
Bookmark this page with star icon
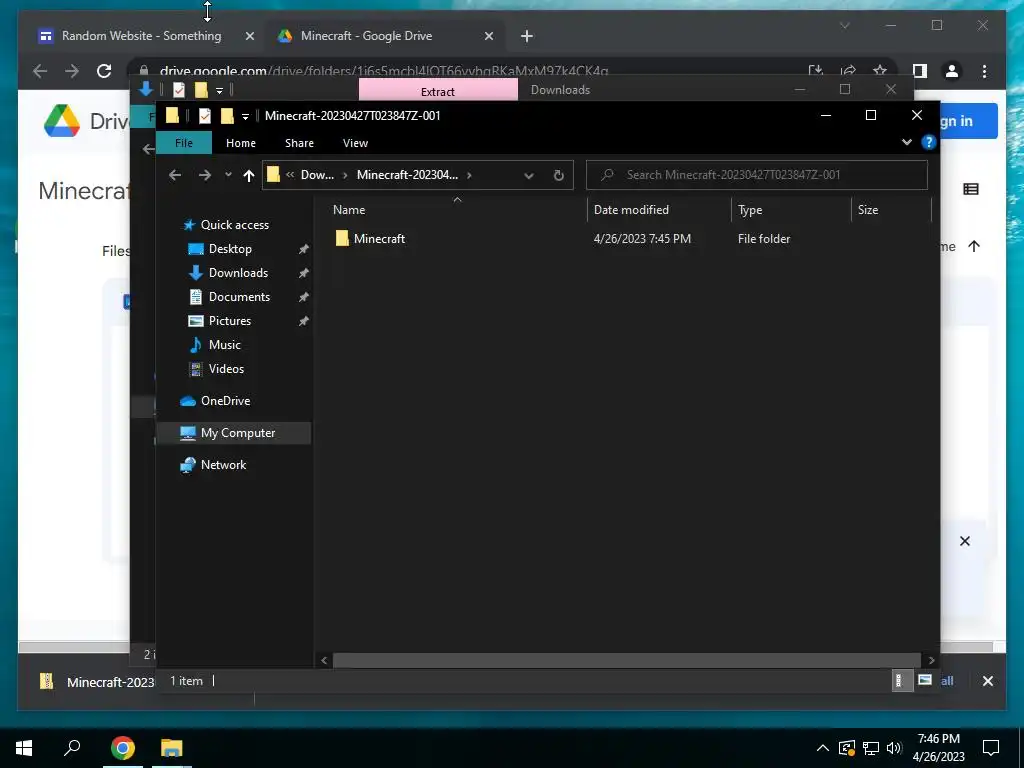point(880,70)
